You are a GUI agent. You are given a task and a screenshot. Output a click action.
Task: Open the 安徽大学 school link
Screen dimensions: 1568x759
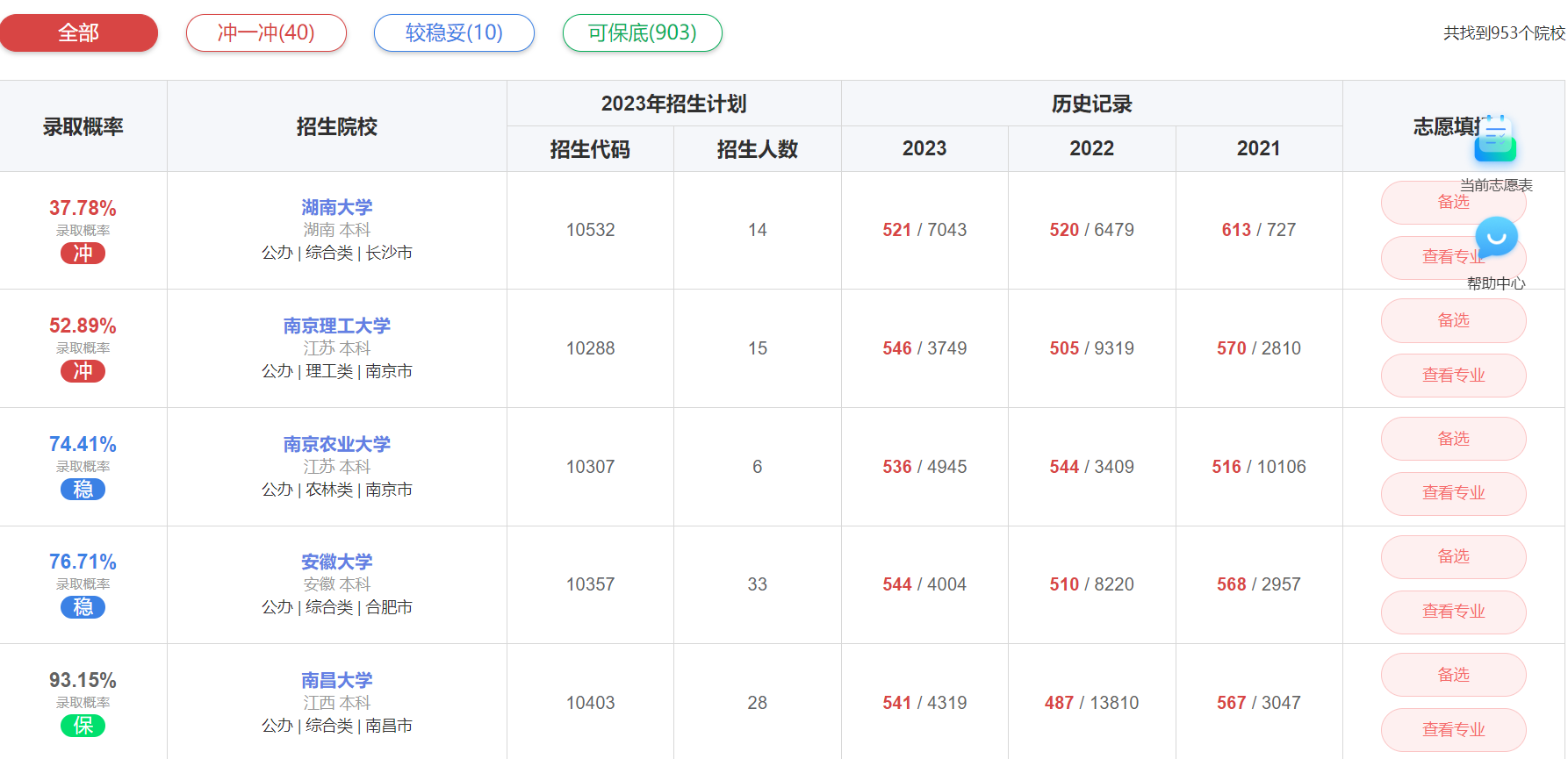click(337, 562)
